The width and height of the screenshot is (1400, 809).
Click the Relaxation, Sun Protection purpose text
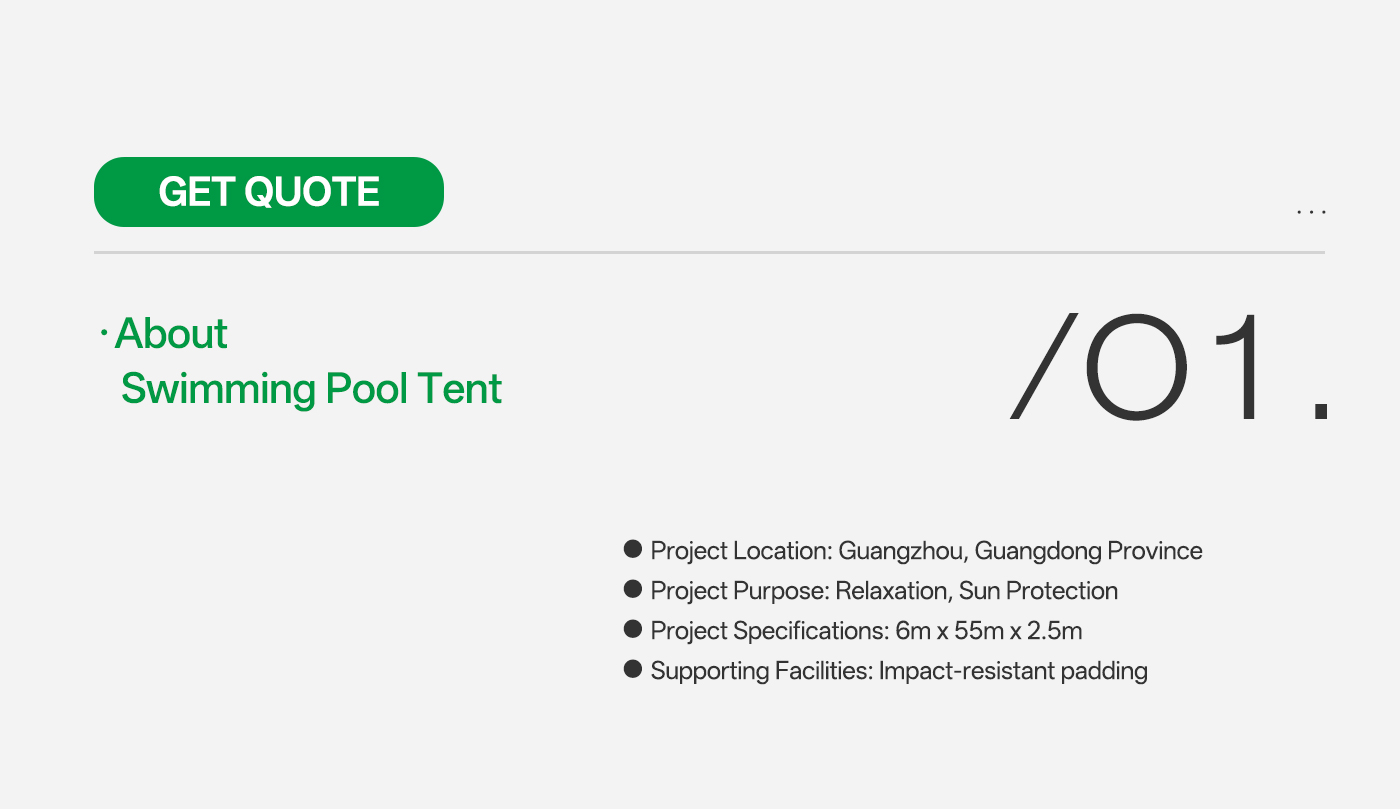click(976, 591)
